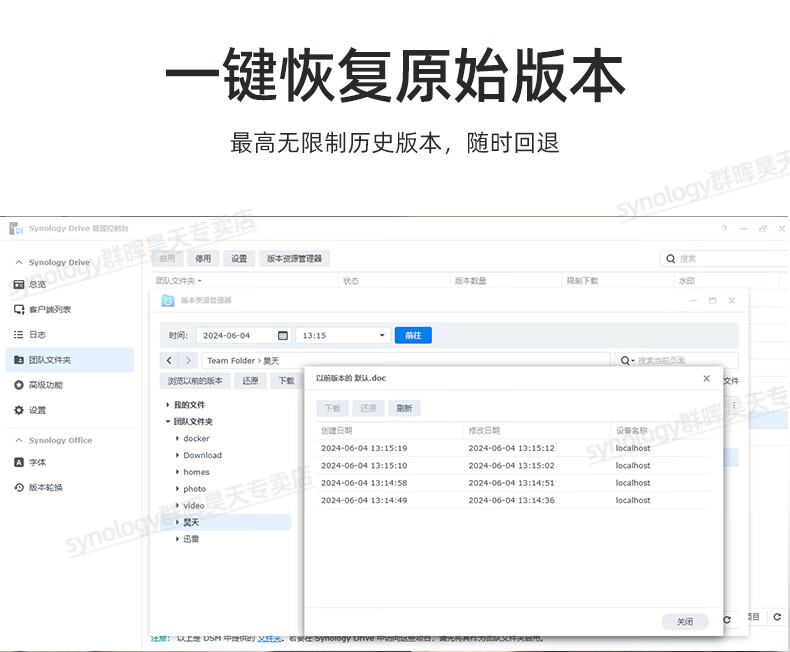Collapse the Synology Office sidebar section
The width and height of the screenshot is (790, 652).
[19, 440]
